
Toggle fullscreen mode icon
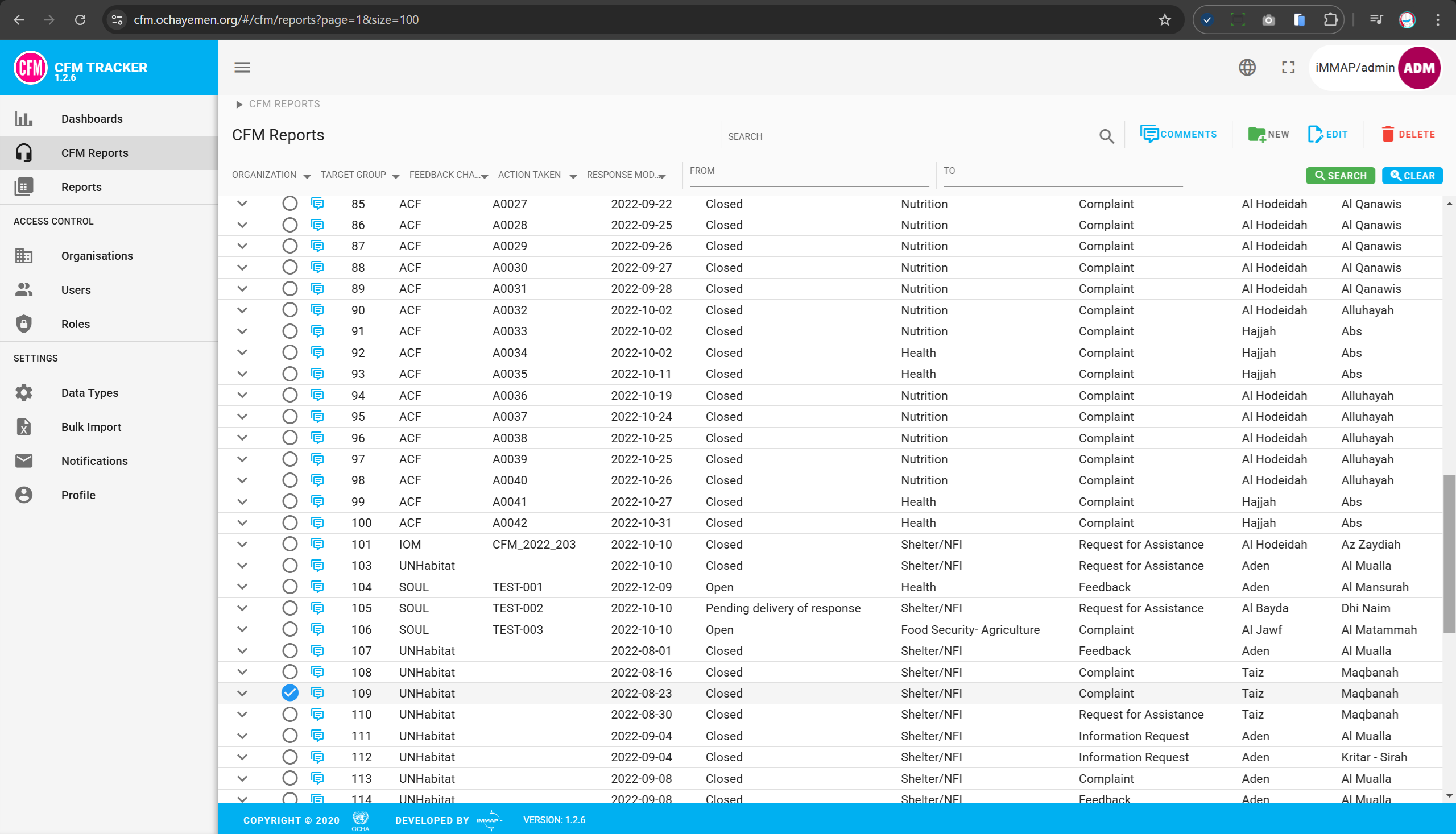(x=1288, y=68)
